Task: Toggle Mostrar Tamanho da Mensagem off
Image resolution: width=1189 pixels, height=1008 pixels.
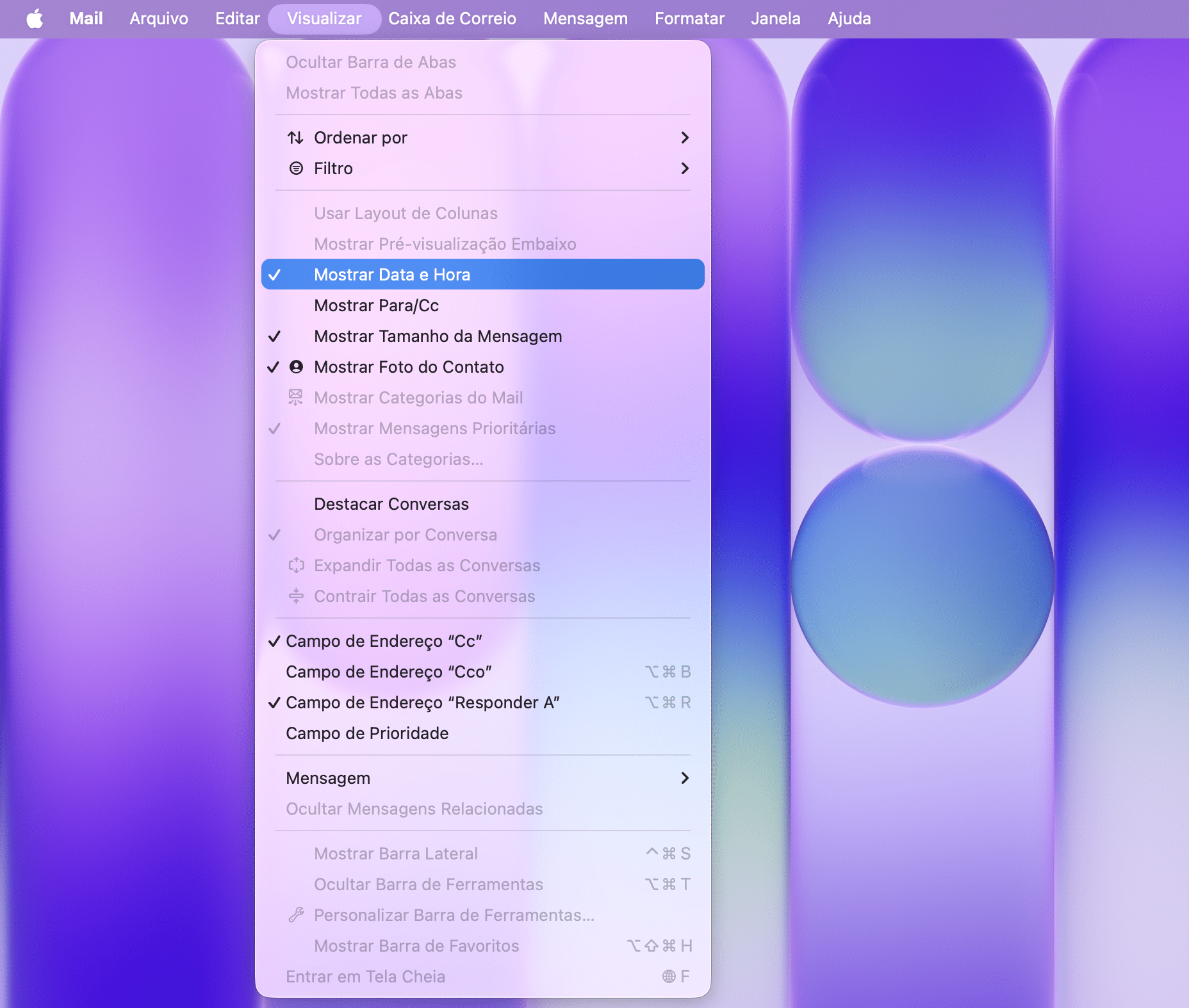Action: pos(483,336)
